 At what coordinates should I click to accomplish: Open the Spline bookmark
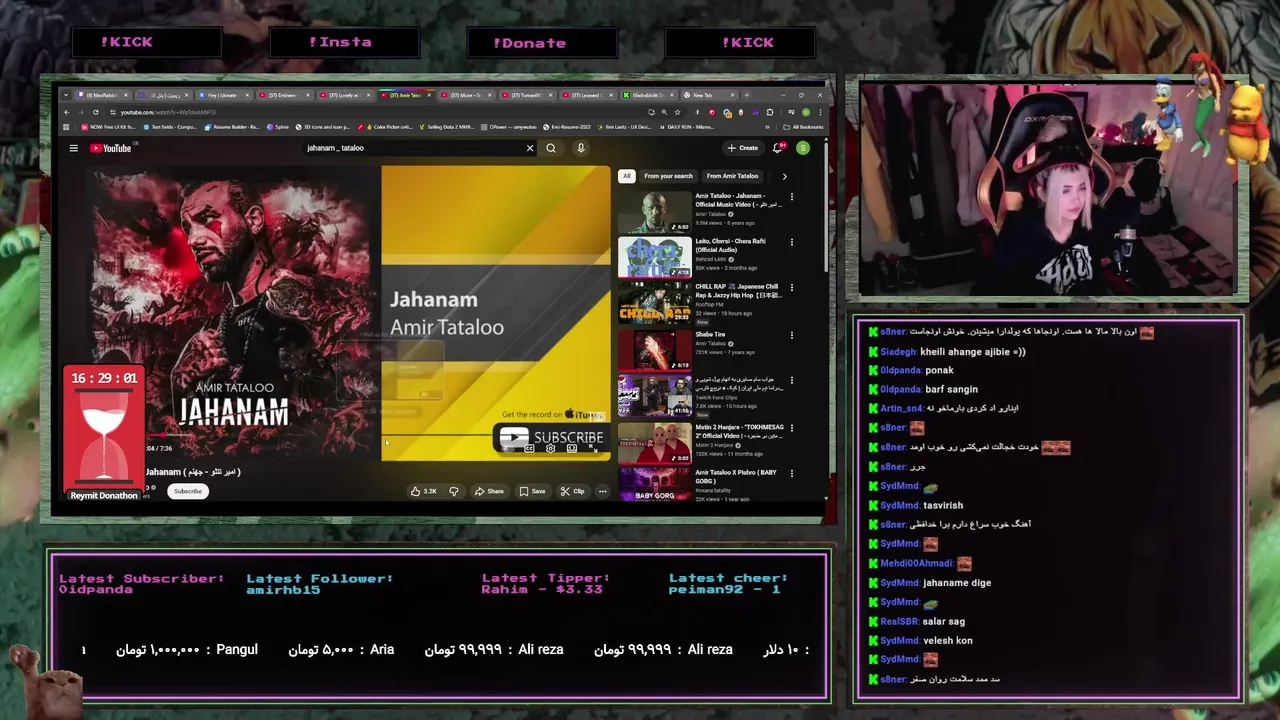[x=277, y=127]
